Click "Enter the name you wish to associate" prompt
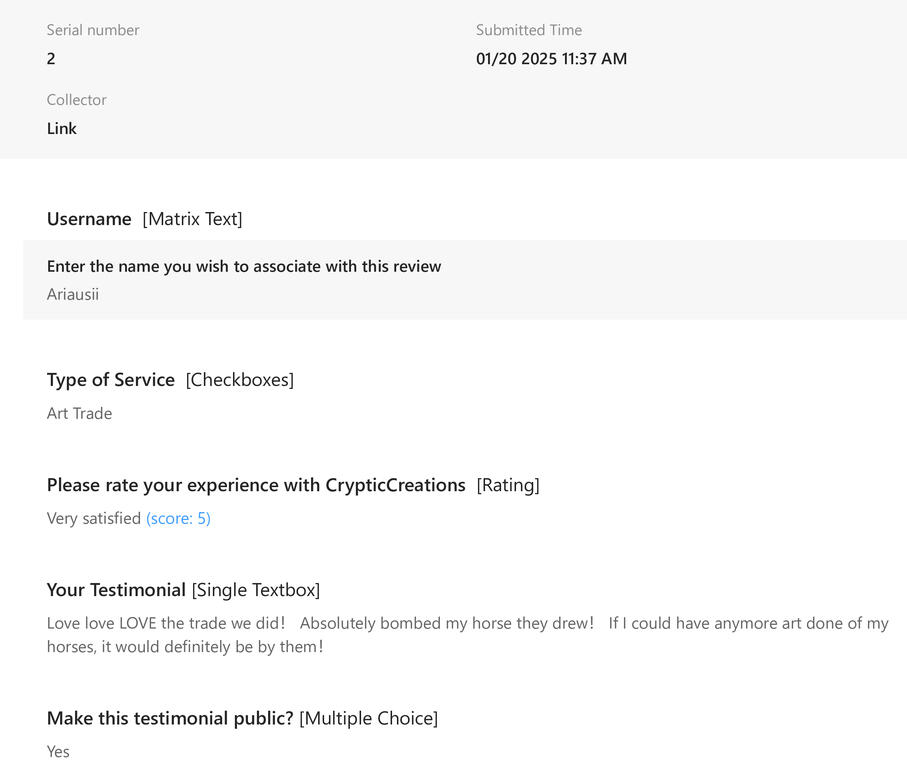This screenshot has height=779, width=907. click(x=244, y=266)
